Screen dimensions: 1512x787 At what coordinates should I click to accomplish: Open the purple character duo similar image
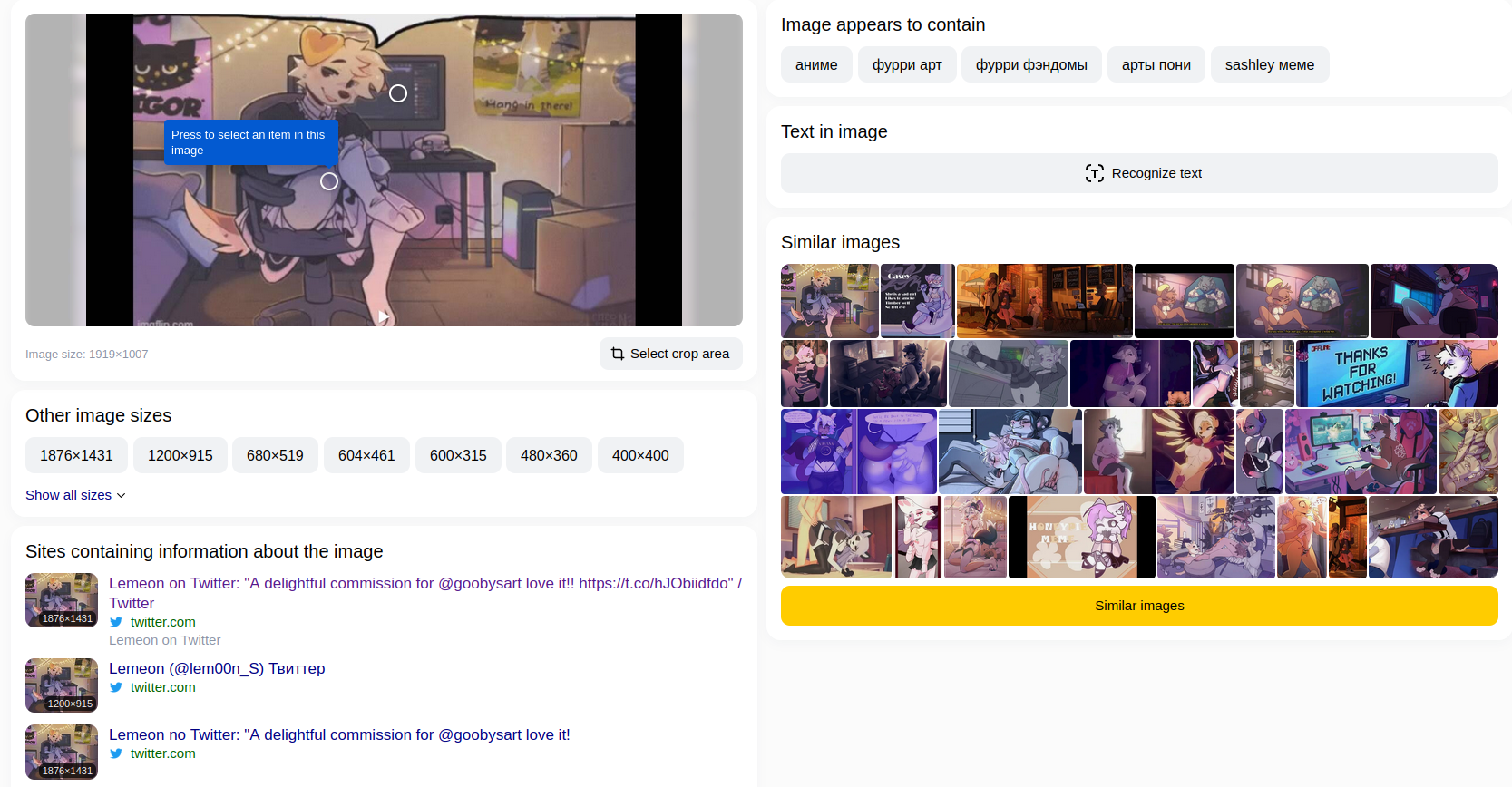[x=859, y=452]
